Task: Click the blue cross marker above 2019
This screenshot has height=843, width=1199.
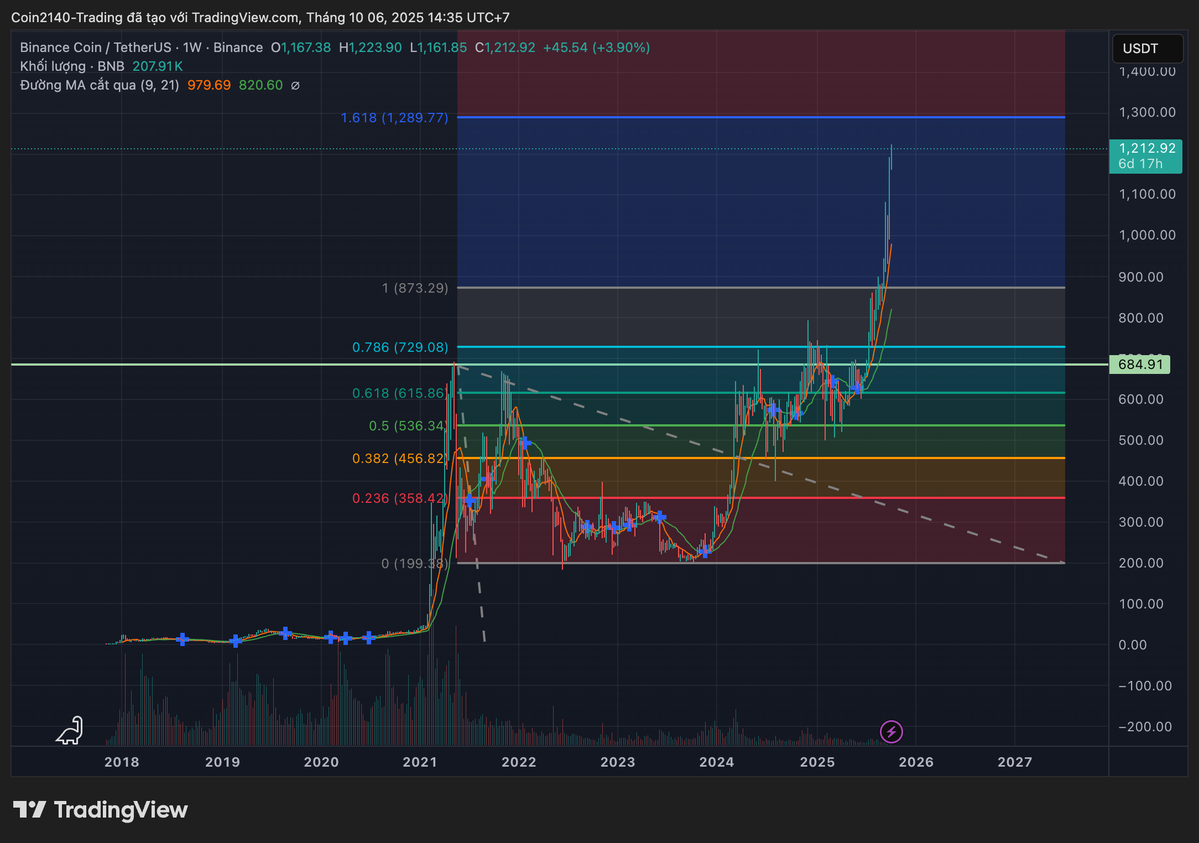Action: [235, 641]
